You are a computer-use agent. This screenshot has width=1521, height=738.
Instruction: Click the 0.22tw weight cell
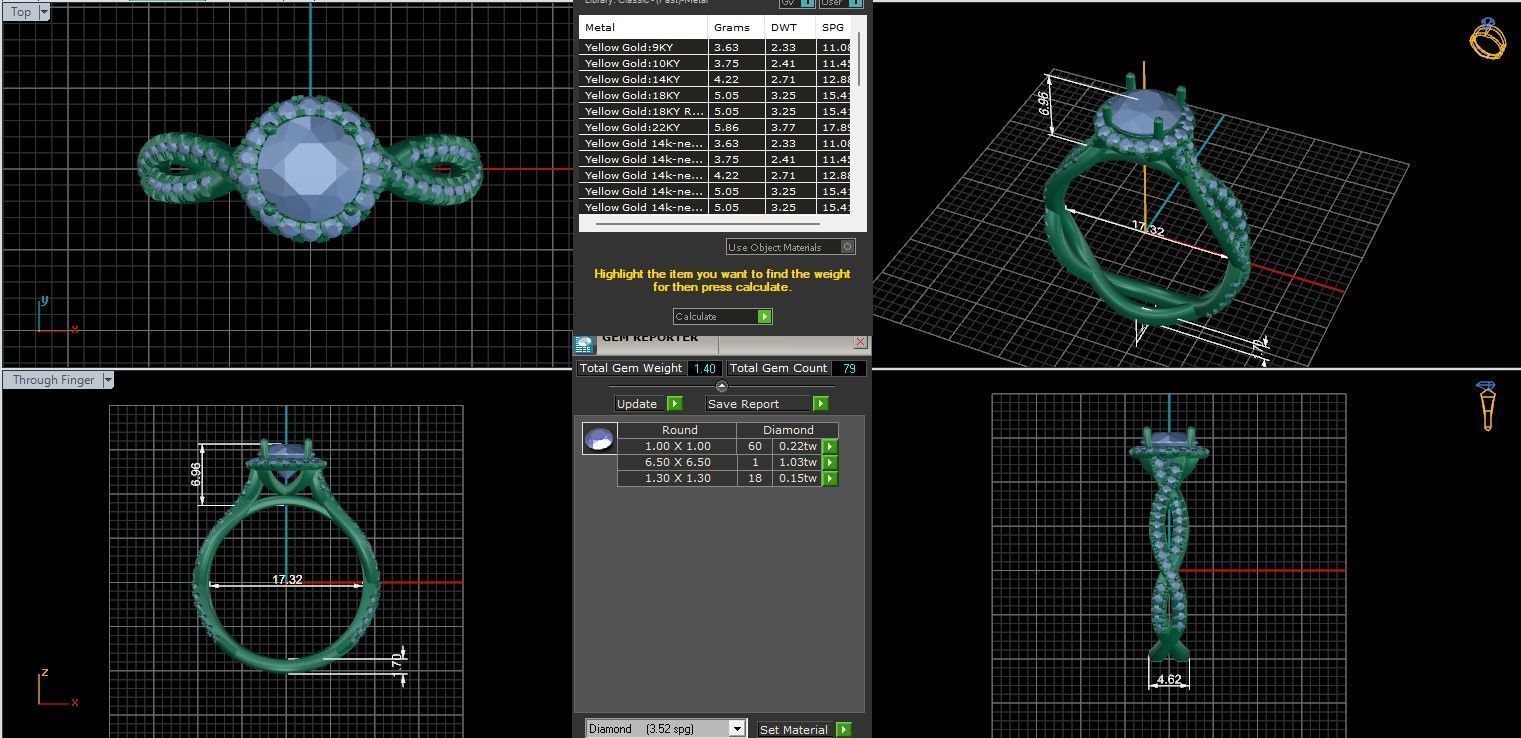point(798,446)
